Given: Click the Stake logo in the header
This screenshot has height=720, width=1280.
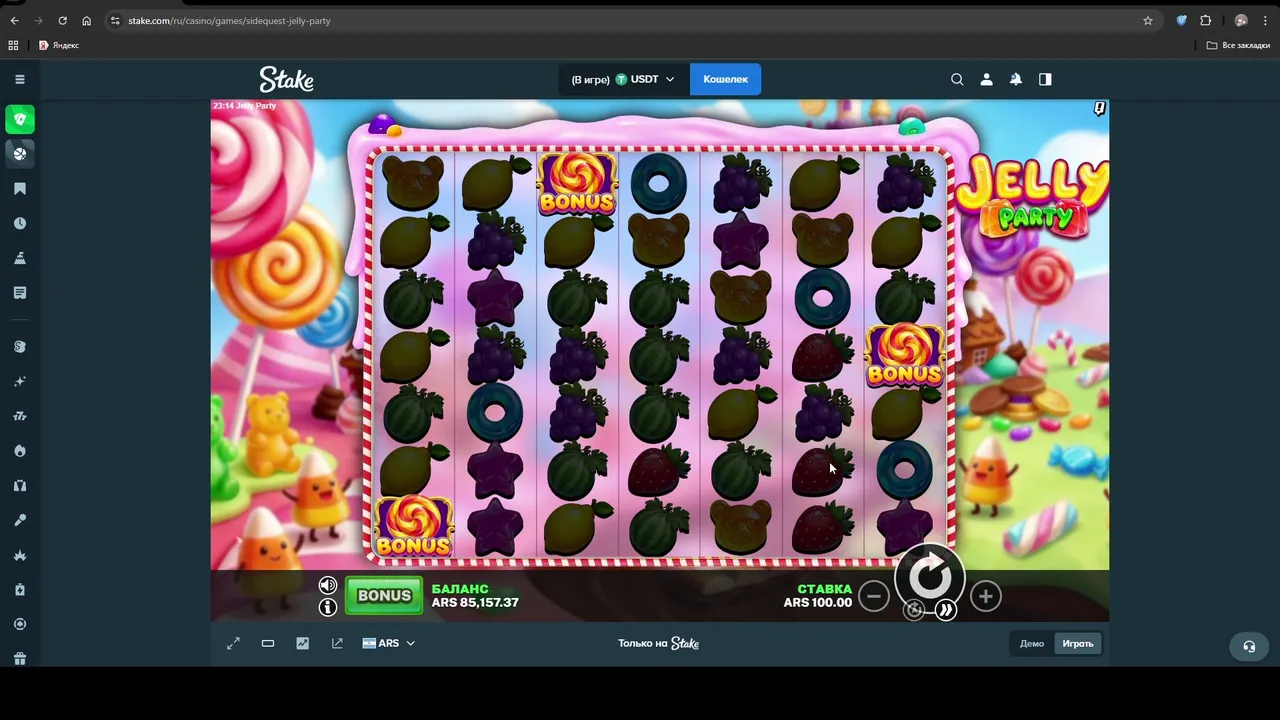Looking at the screenshot, I should (287, 79).
